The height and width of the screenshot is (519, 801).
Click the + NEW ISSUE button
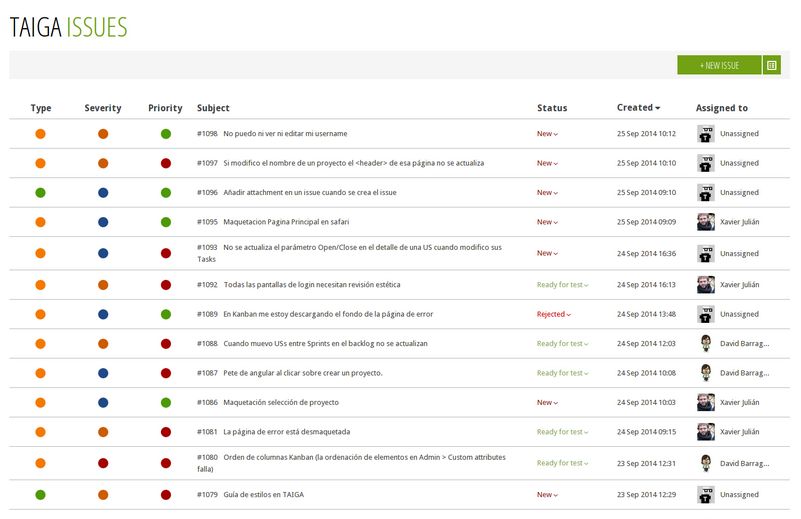[719, 66]
